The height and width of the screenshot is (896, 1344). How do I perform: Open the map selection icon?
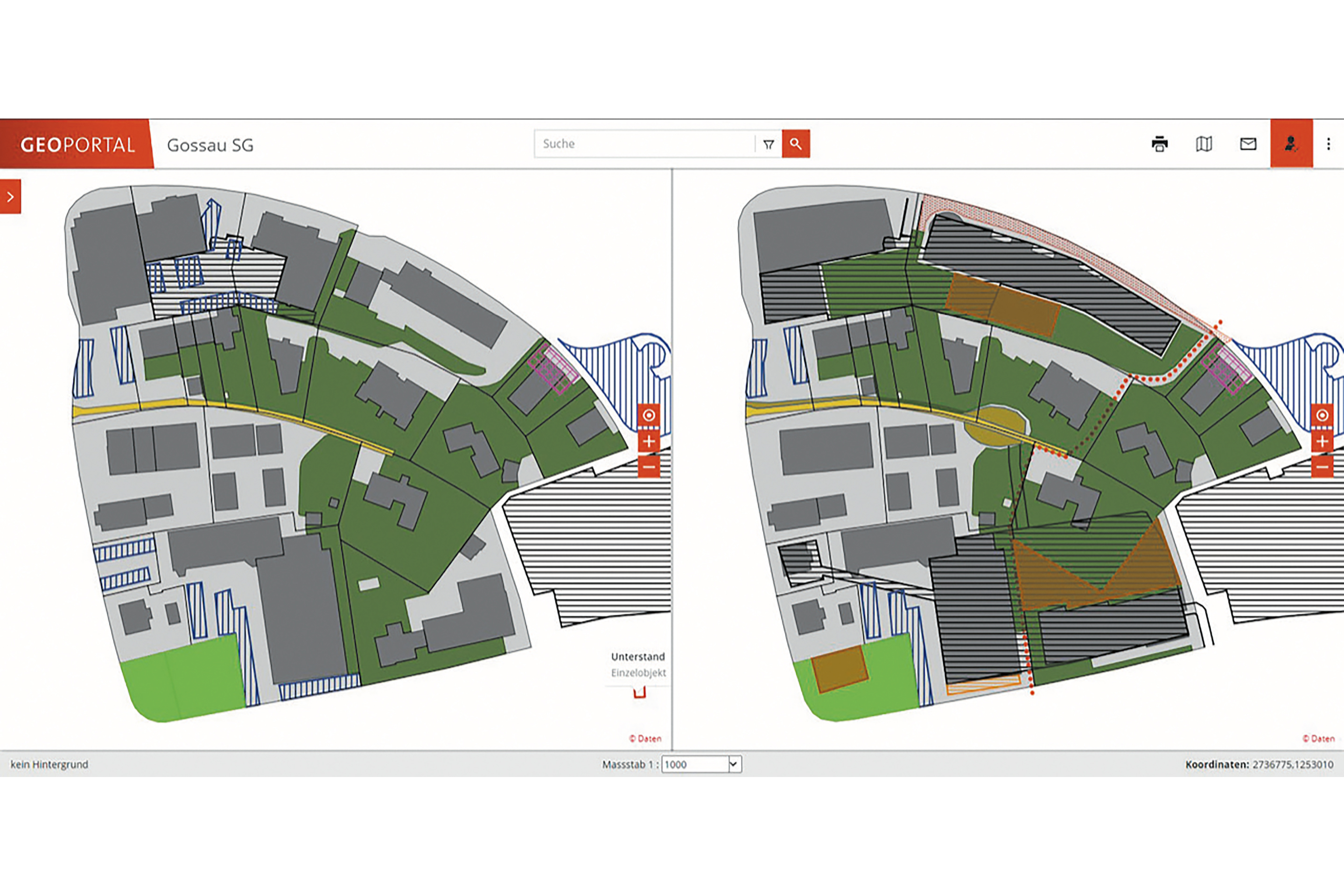coord(1204,144)
